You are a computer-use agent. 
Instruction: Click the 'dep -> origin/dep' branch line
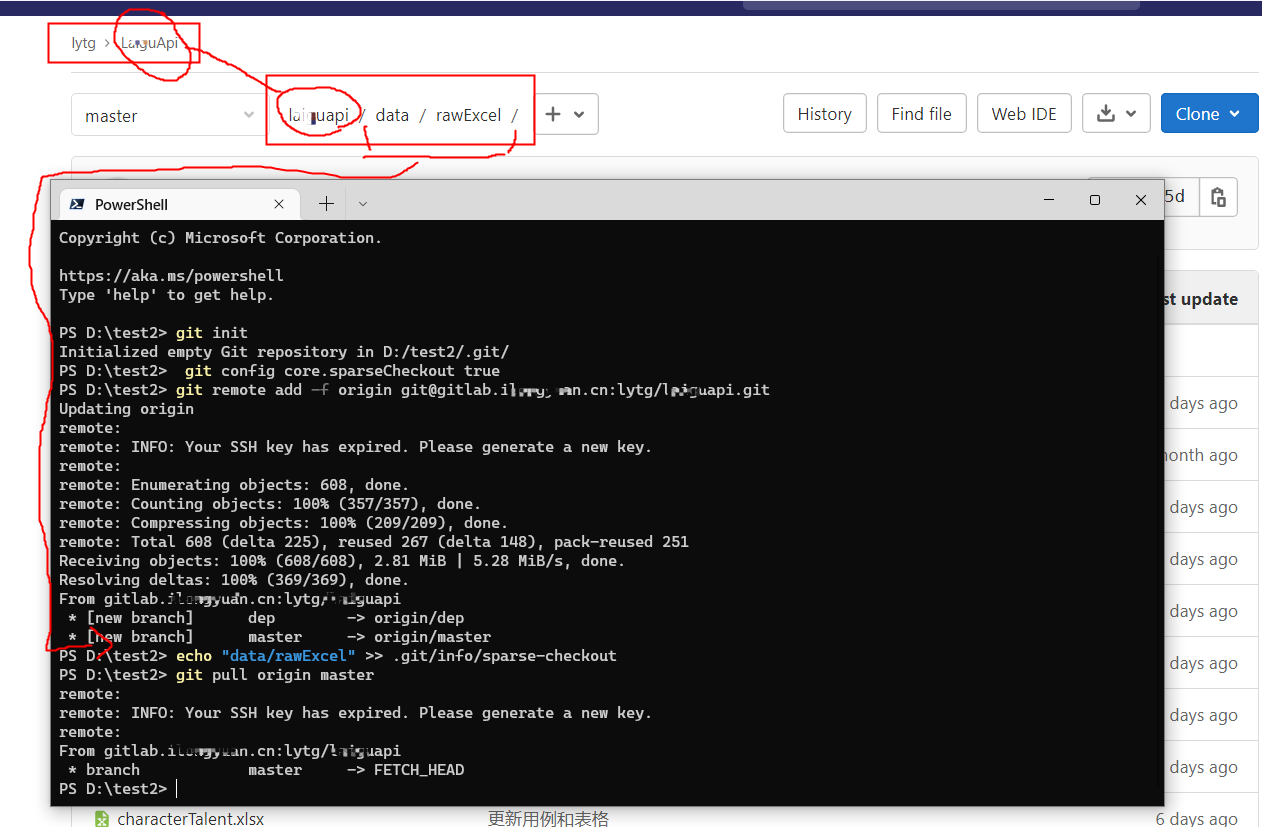click(x=265, y=618)
